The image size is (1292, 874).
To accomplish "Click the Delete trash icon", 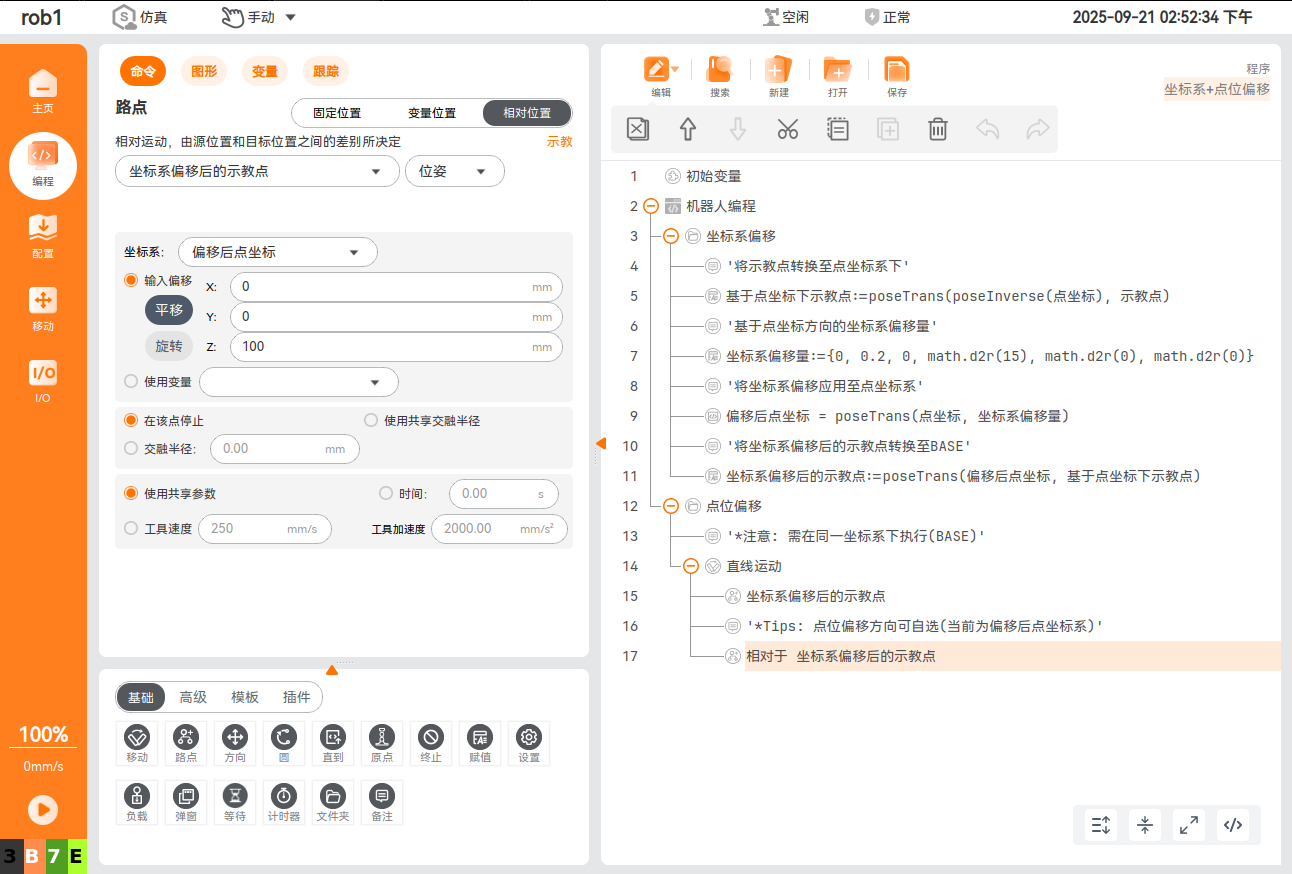I will pos(937,129).
